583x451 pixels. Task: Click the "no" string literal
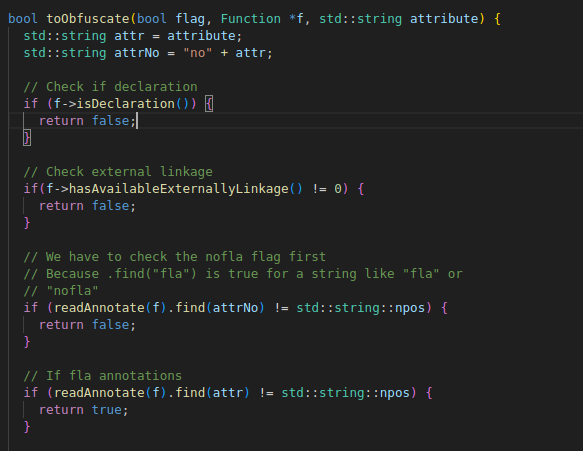[x=198, y=53]
